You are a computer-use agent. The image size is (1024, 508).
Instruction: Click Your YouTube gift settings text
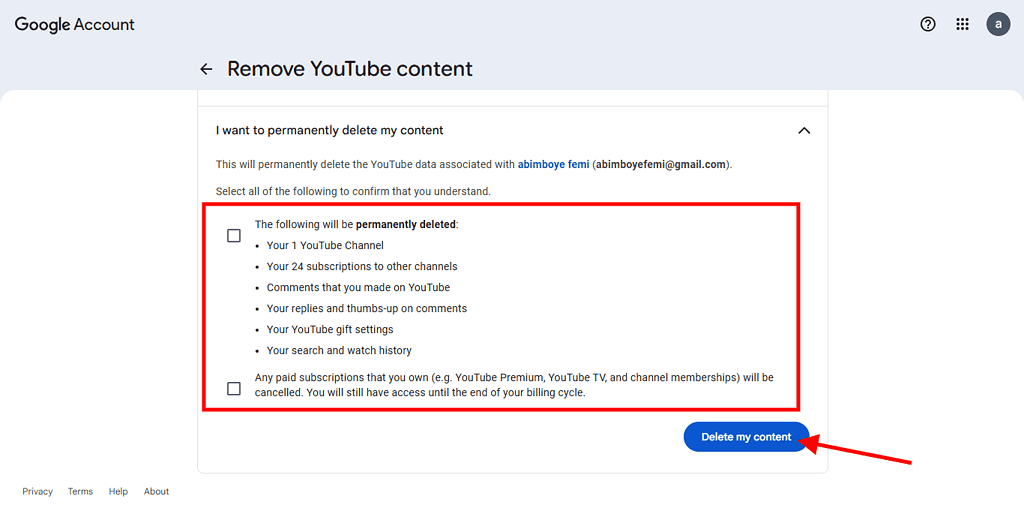coord(330,329)
